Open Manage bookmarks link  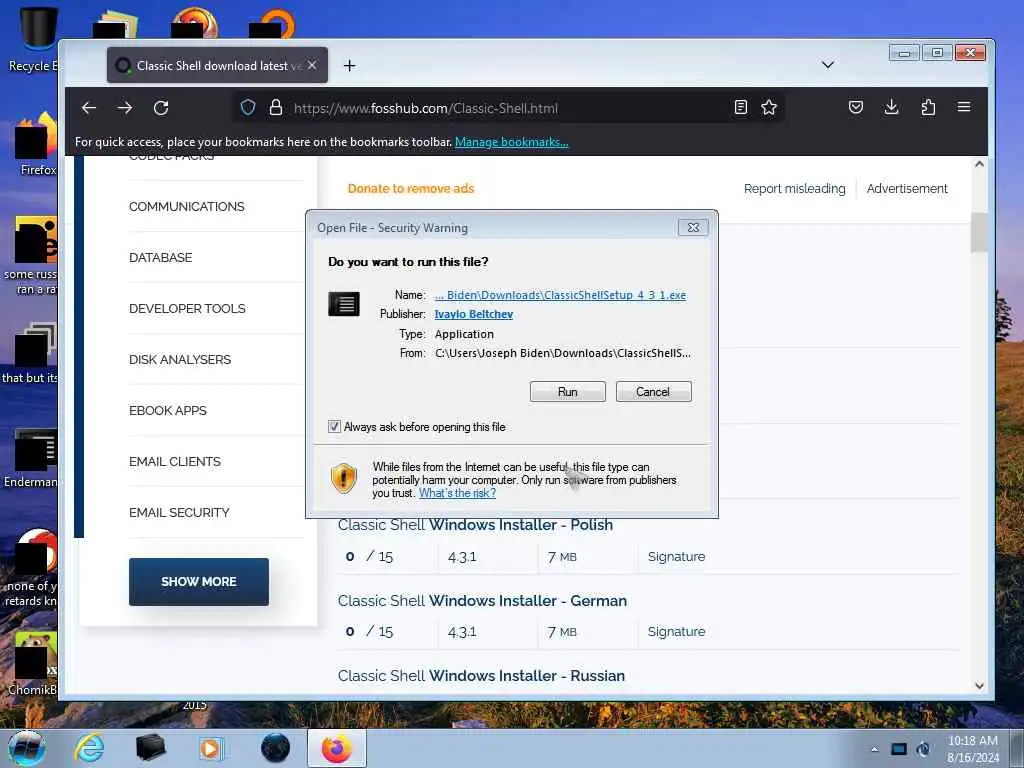click(x=511, y=142)
